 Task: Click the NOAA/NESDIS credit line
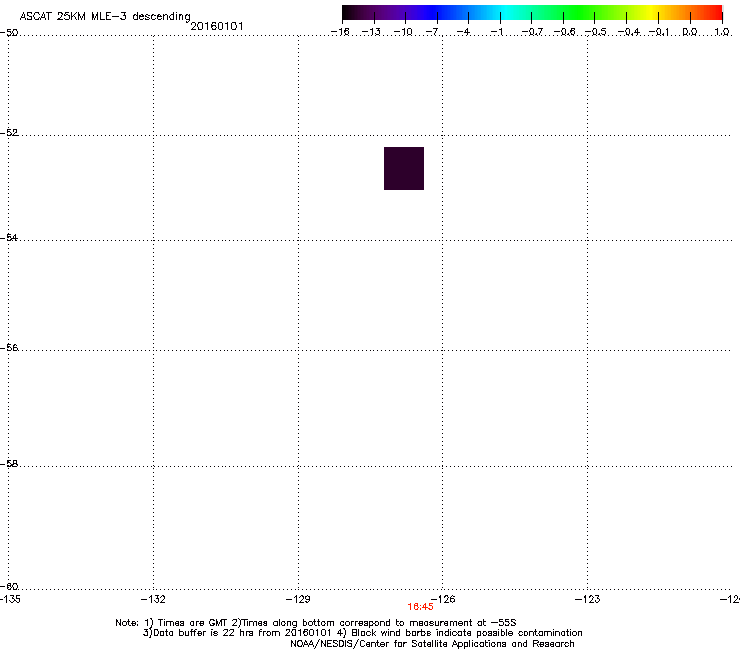[432, 644]
